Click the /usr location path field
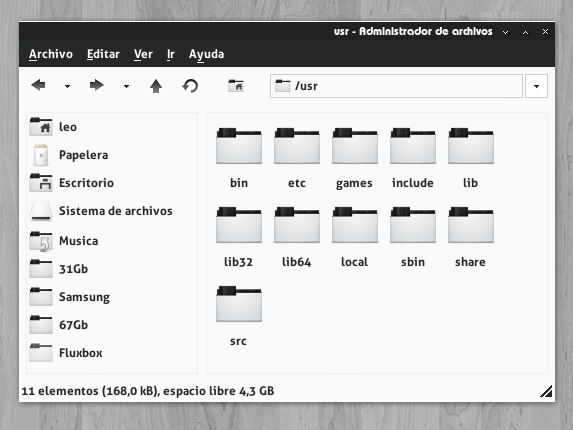The image size is (573, 430). (396, 86)
